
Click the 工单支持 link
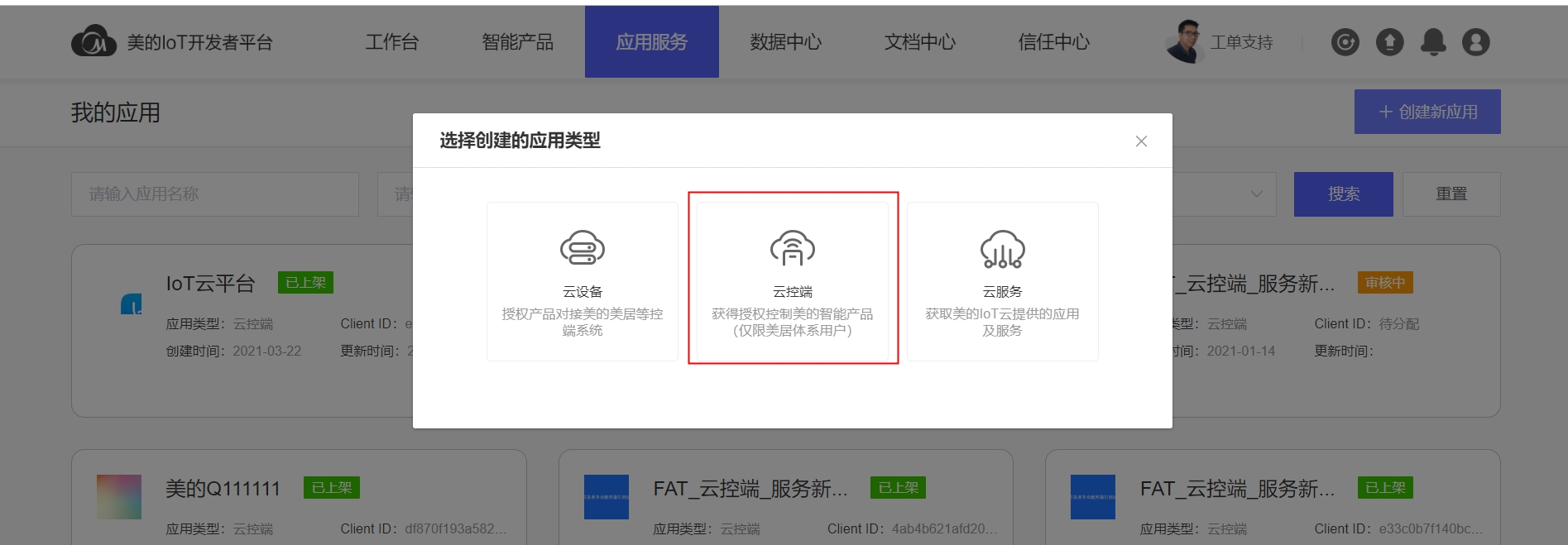point(1242,42)
